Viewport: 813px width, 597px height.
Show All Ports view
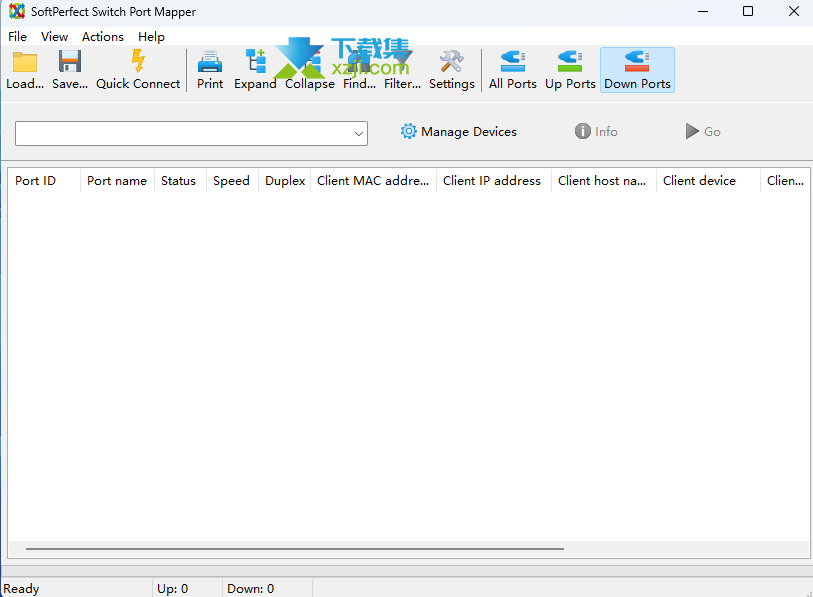513,70
